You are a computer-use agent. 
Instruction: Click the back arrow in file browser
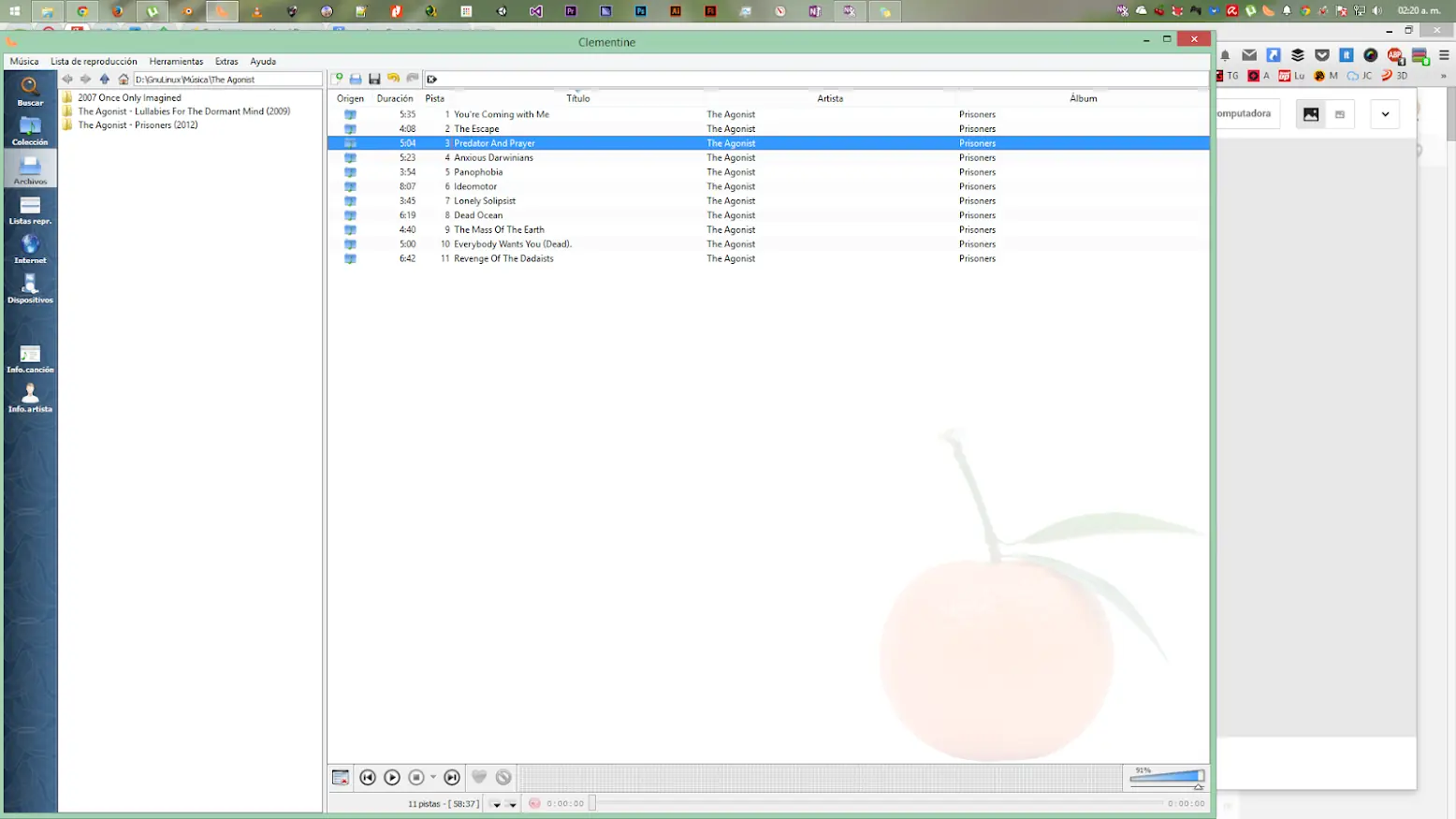[67, 80]
